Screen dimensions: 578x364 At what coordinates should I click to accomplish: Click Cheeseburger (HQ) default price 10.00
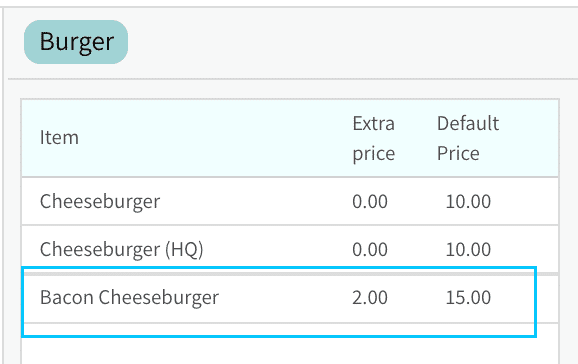pos(468,249)
